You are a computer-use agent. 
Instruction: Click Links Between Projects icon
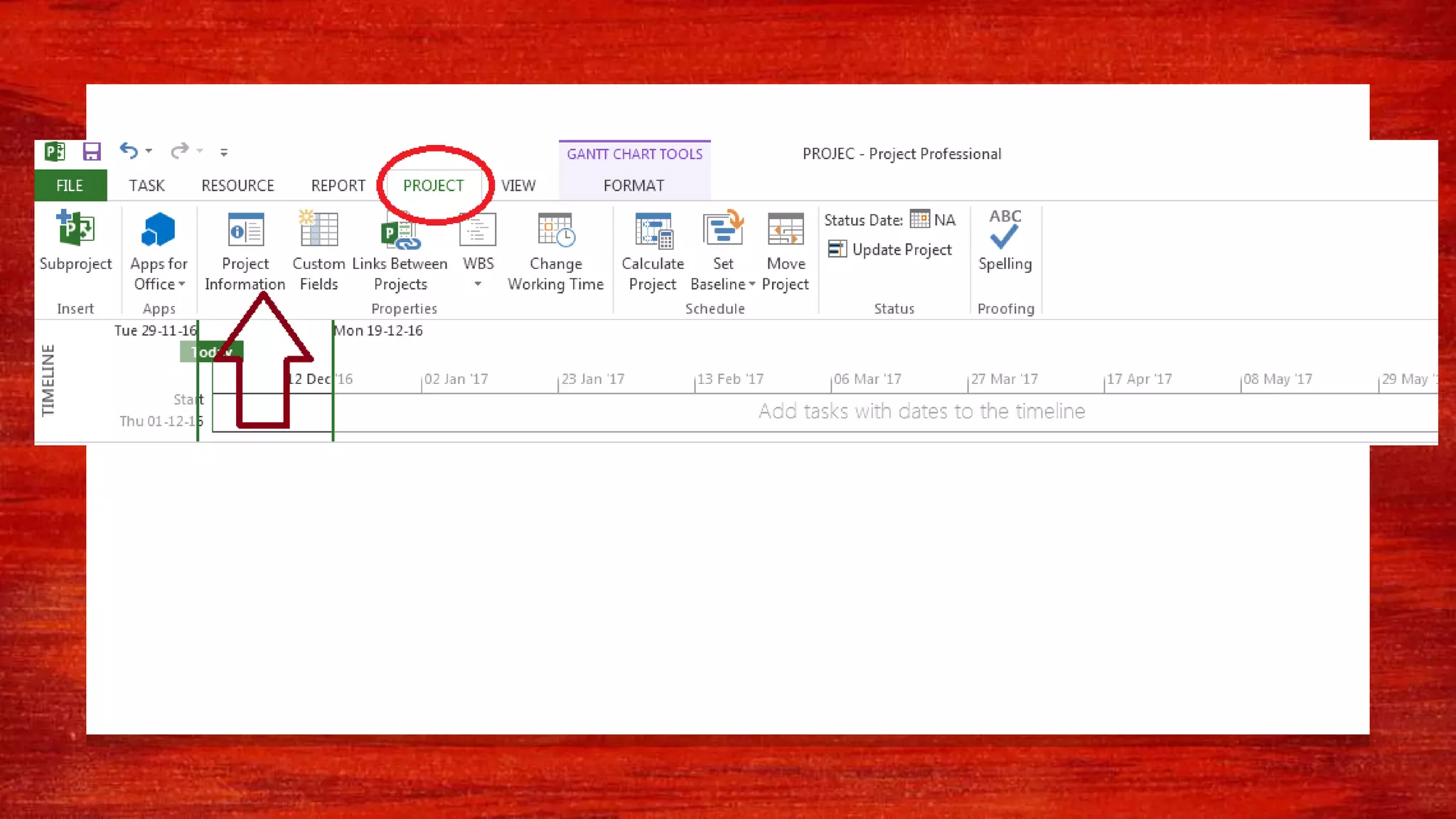pyautogui.click(x=400, y=232)
